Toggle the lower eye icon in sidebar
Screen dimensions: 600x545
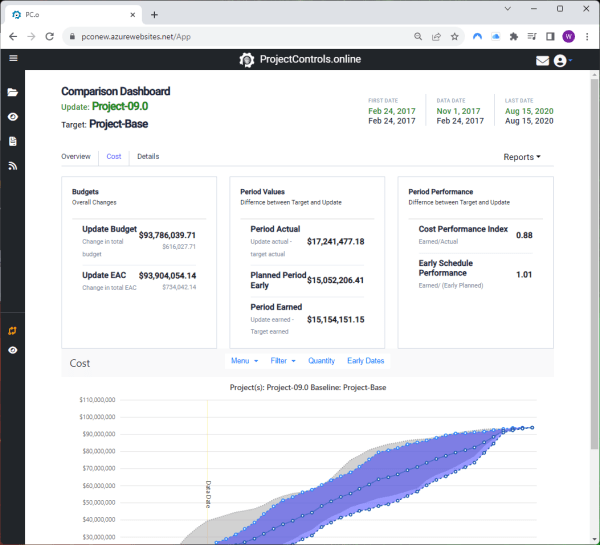pyautogui.click(x=13, y=351)
